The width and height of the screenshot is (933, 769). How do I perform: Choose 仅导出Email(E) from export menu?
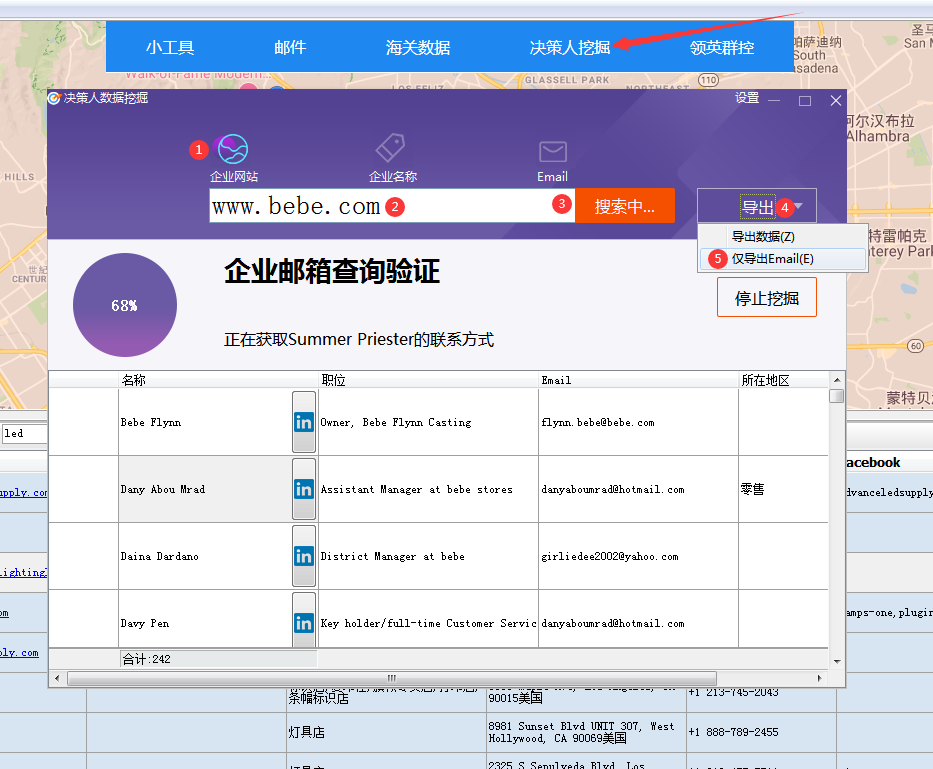[783, 259]
